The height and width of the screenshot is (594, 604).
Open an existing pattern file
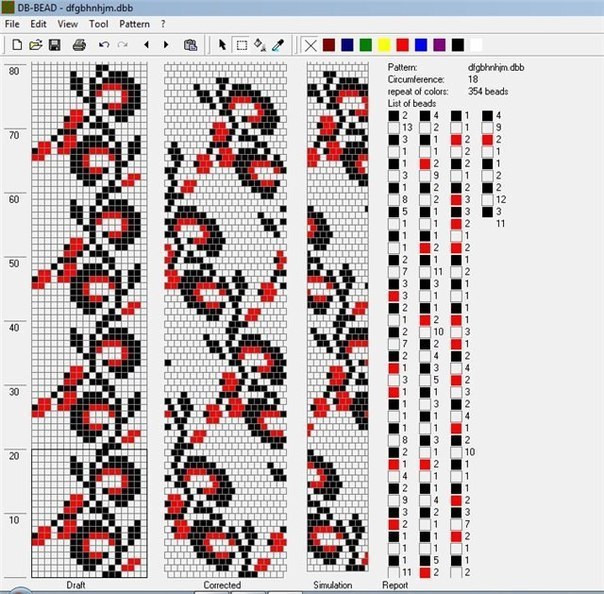coord(35,45)
